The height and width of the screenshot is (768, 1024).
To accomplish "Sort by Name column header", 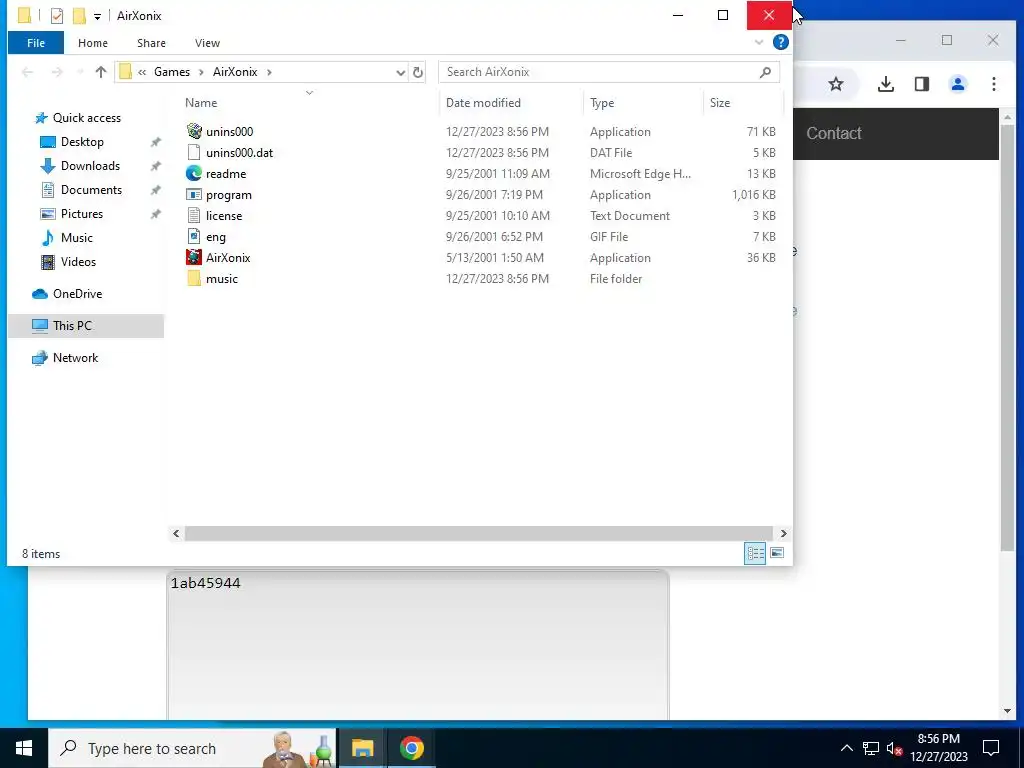I will pyautogui.click(x=200, y=103).
